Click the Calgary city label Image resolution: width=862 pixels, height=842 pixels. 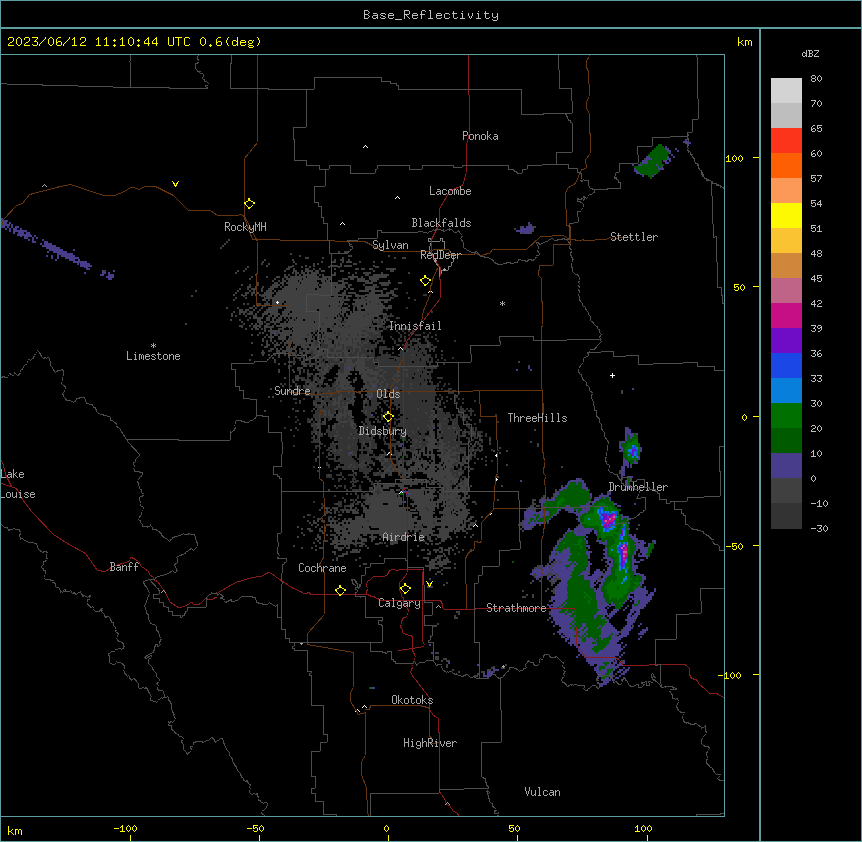tap(399, 603)
